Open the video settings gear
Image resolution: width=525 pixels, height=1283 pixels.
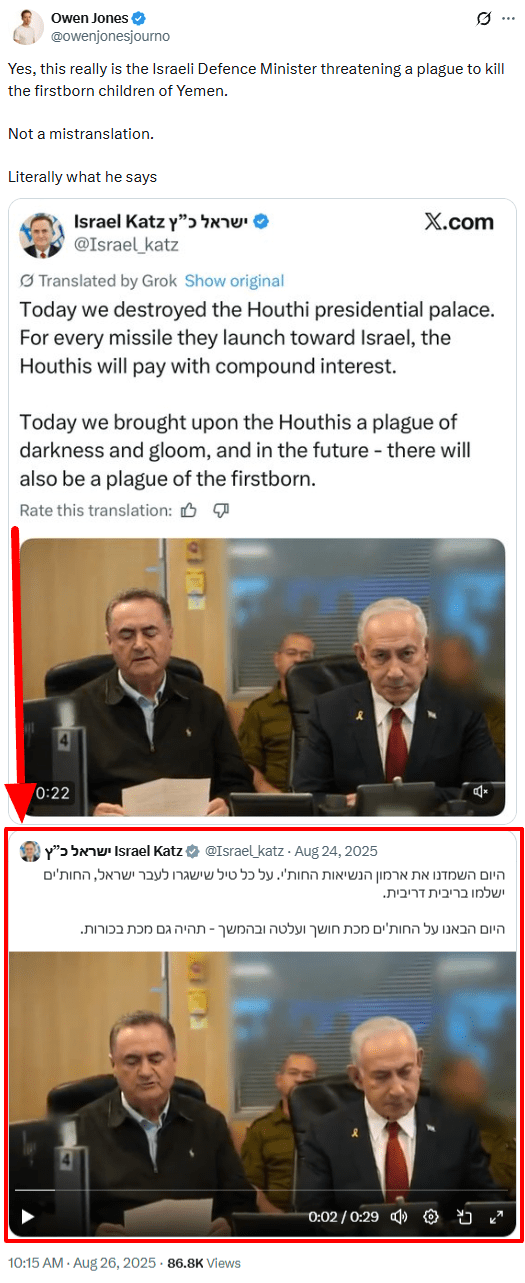pos(431,1217)
